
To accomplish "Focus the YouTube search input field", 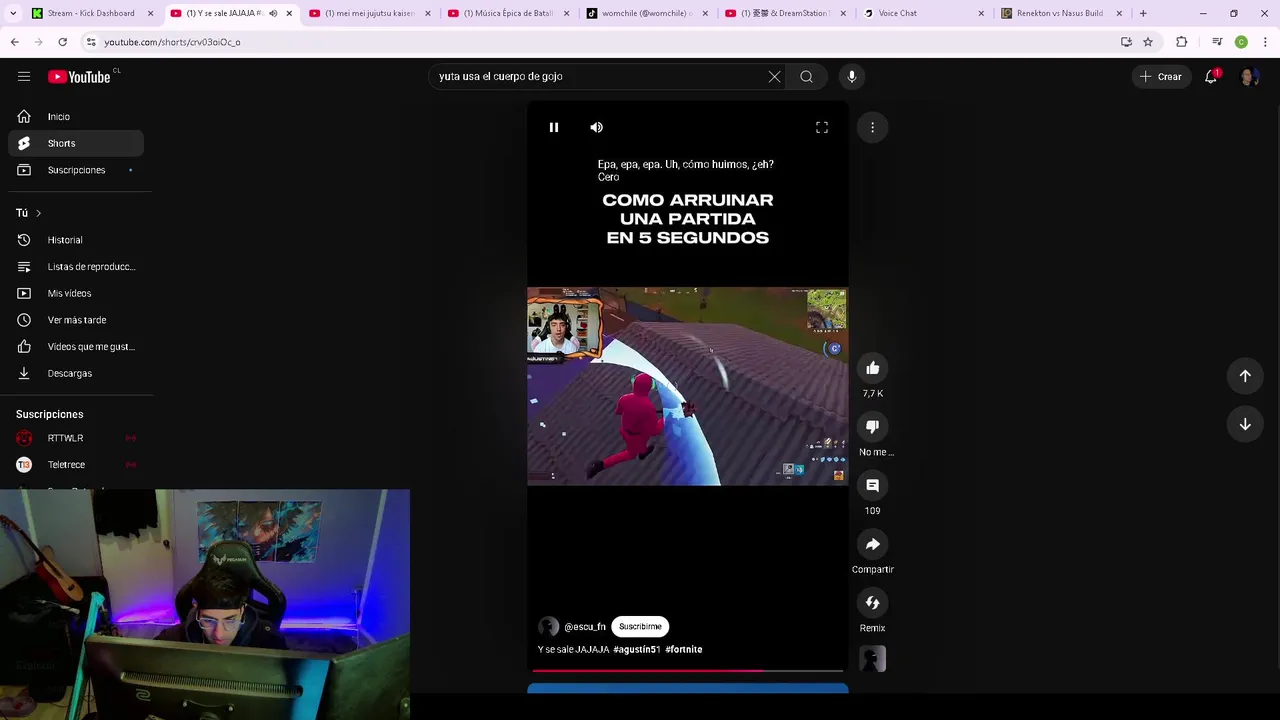I will click(598, 77).
